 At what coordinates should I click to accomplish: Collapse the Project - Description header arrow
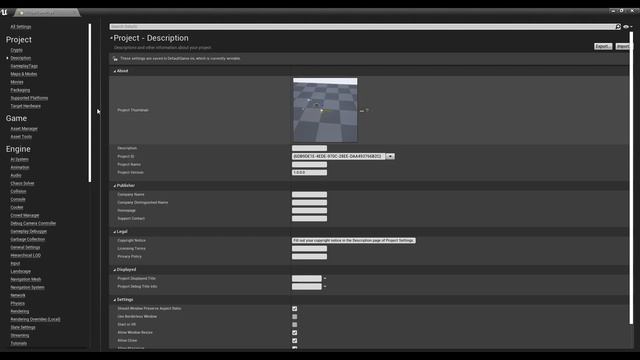tap(111, 38)
